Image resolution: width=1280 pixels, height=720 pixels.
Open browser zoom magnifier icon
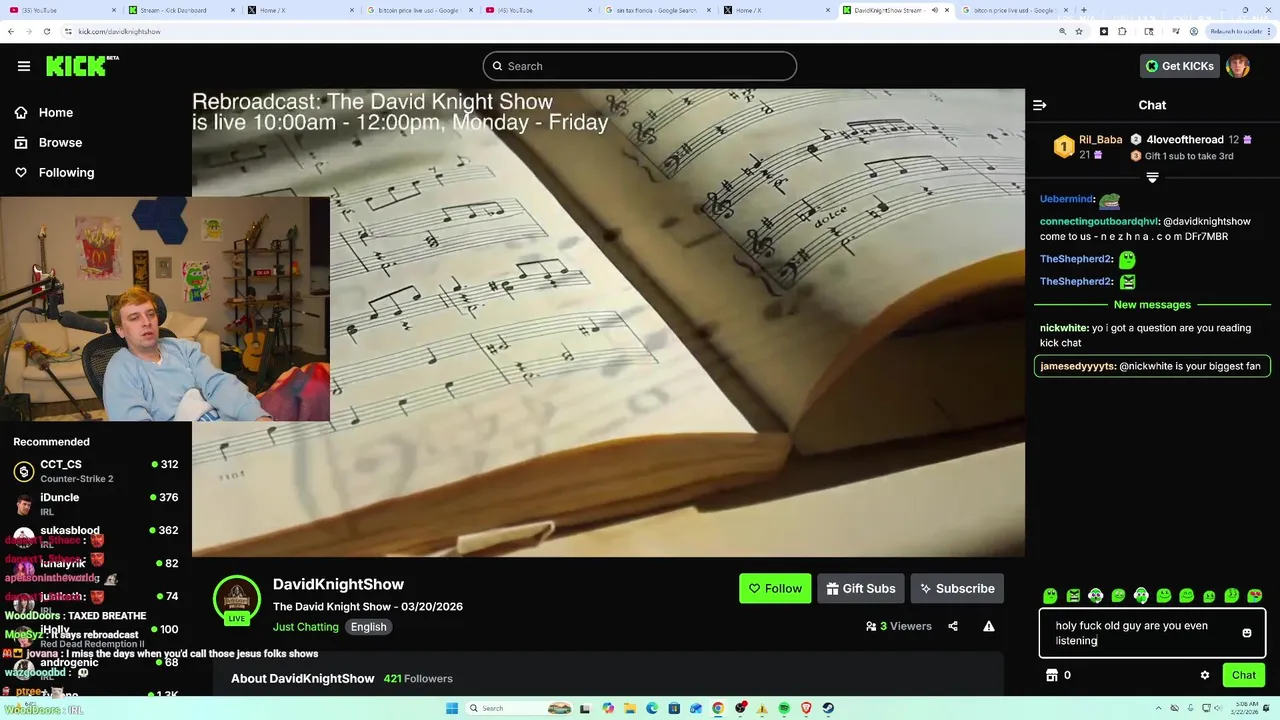pos(1062,31)
